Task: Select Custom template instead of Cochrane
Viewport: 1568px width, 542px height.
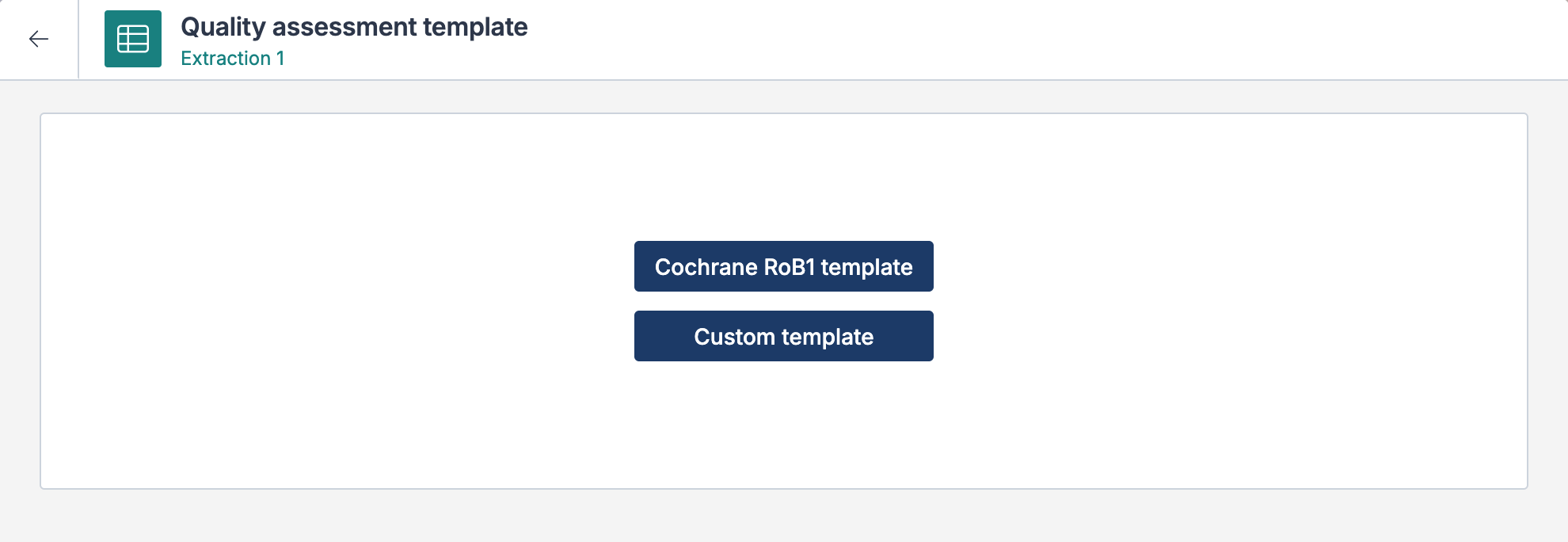Action: (x=783, y=335)
